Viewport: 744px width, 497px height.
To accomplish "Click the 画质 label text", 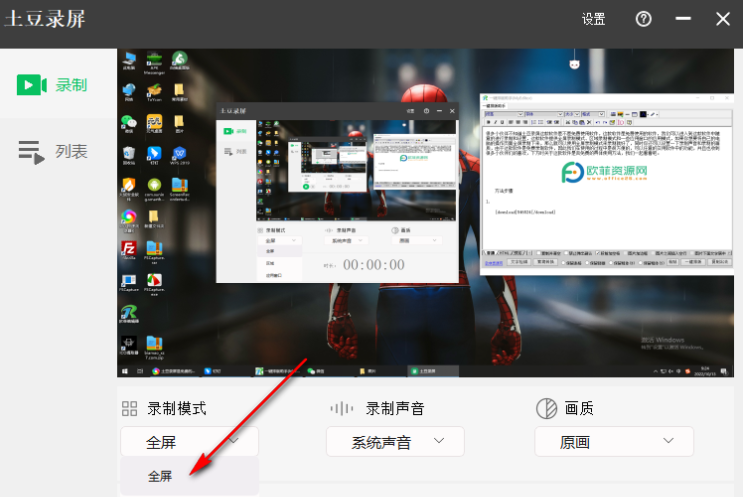I will [582, 409].
